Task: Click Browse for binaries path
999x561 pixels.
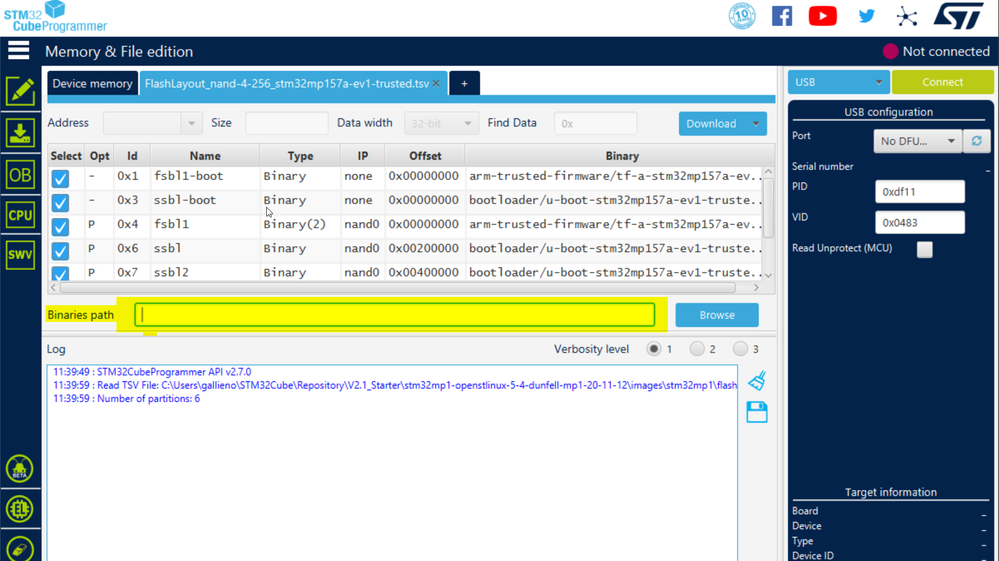Action: tap(717, 315)
